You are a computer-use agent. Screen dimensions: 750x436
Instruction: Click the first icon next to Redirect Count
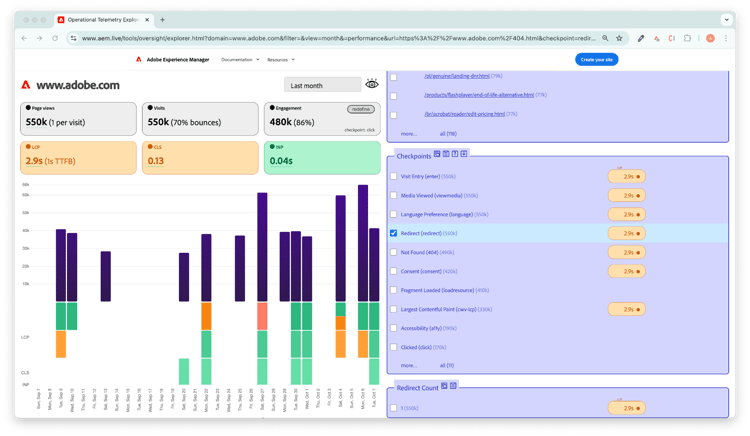[444, 386]
